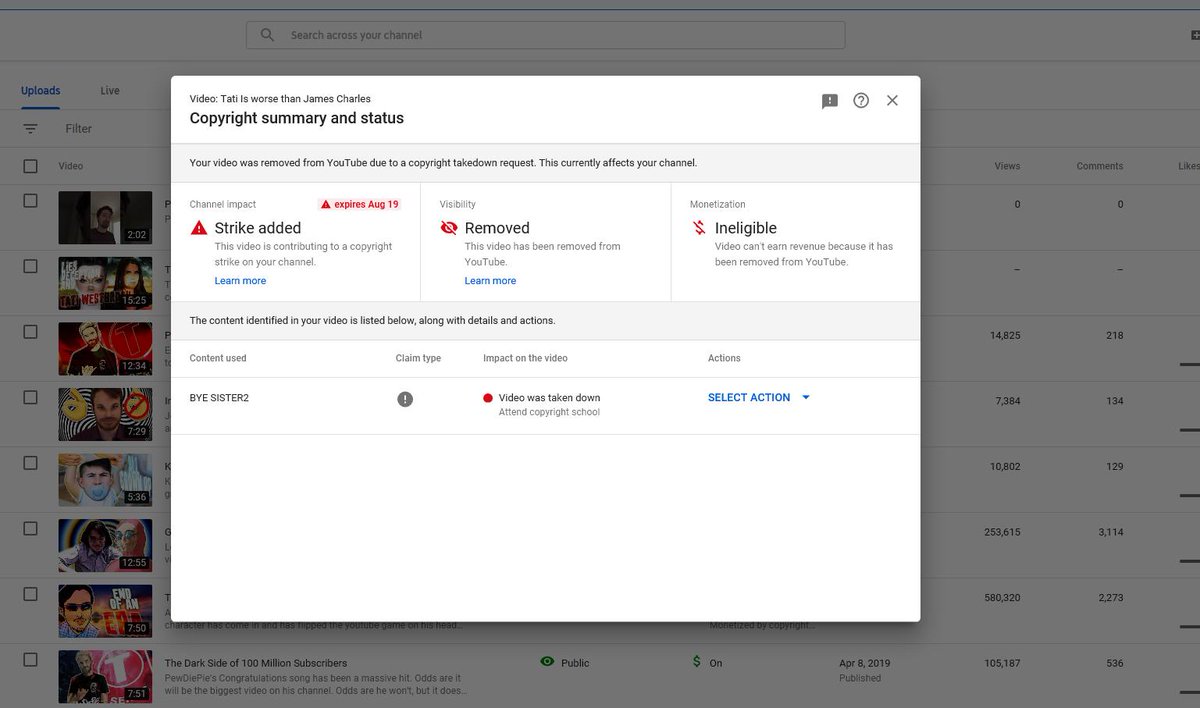This screenshot has width=1200, height=708.
Task: Click the expires Aug 19 warning badge
Action: 360,204
